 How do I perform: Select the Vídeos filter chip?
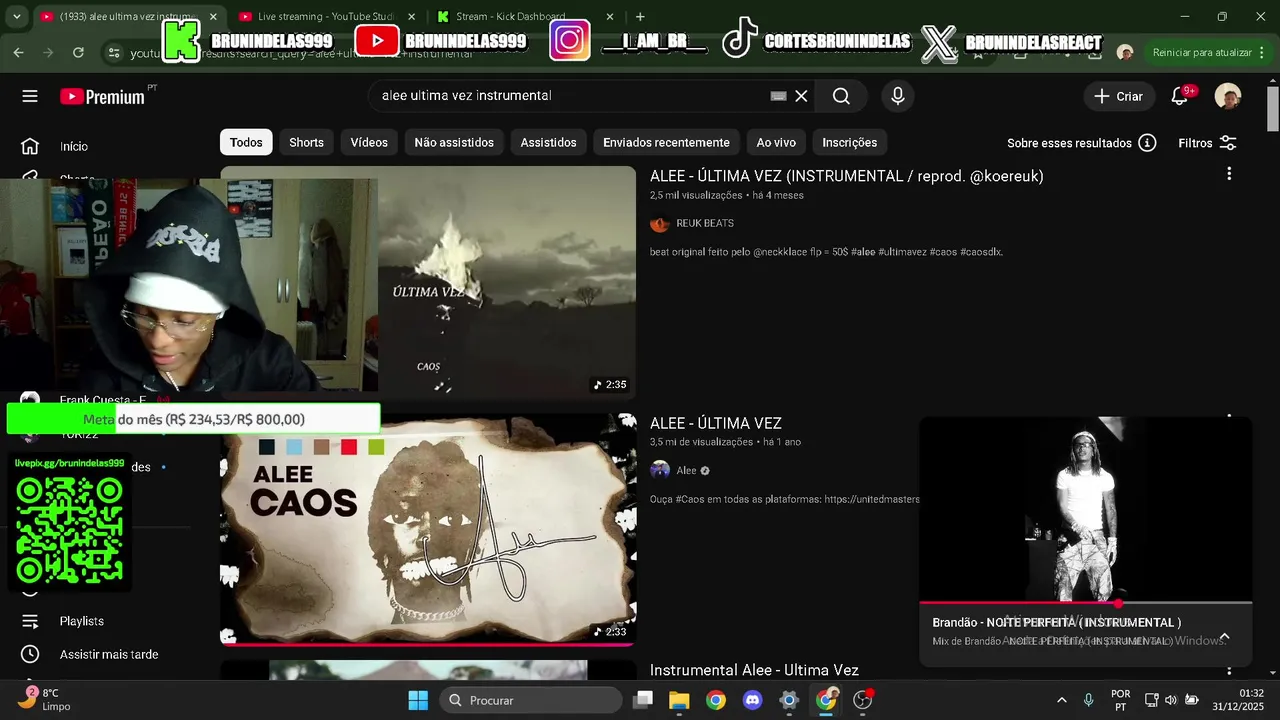(x=369, y=142)
